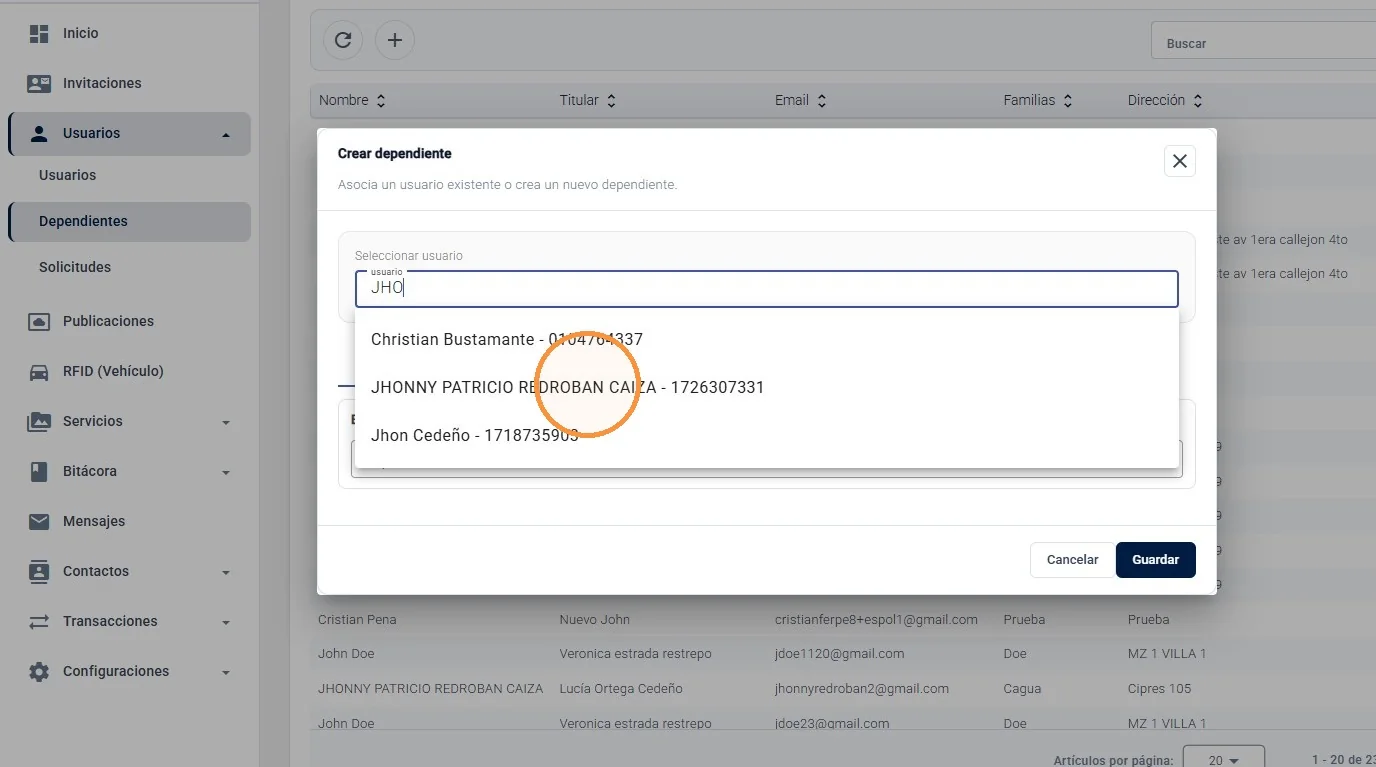Collapse the Usuarios menu arrow
Image resolution: width=1376 pixels, height=767 pixels.
pyautogui.click(x=226, y=134)
